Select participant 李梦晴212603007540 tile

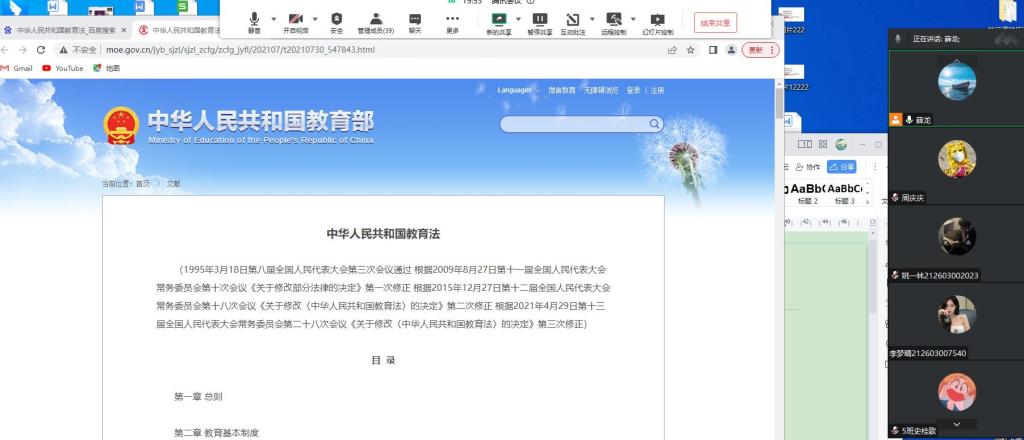coord(956,321)
